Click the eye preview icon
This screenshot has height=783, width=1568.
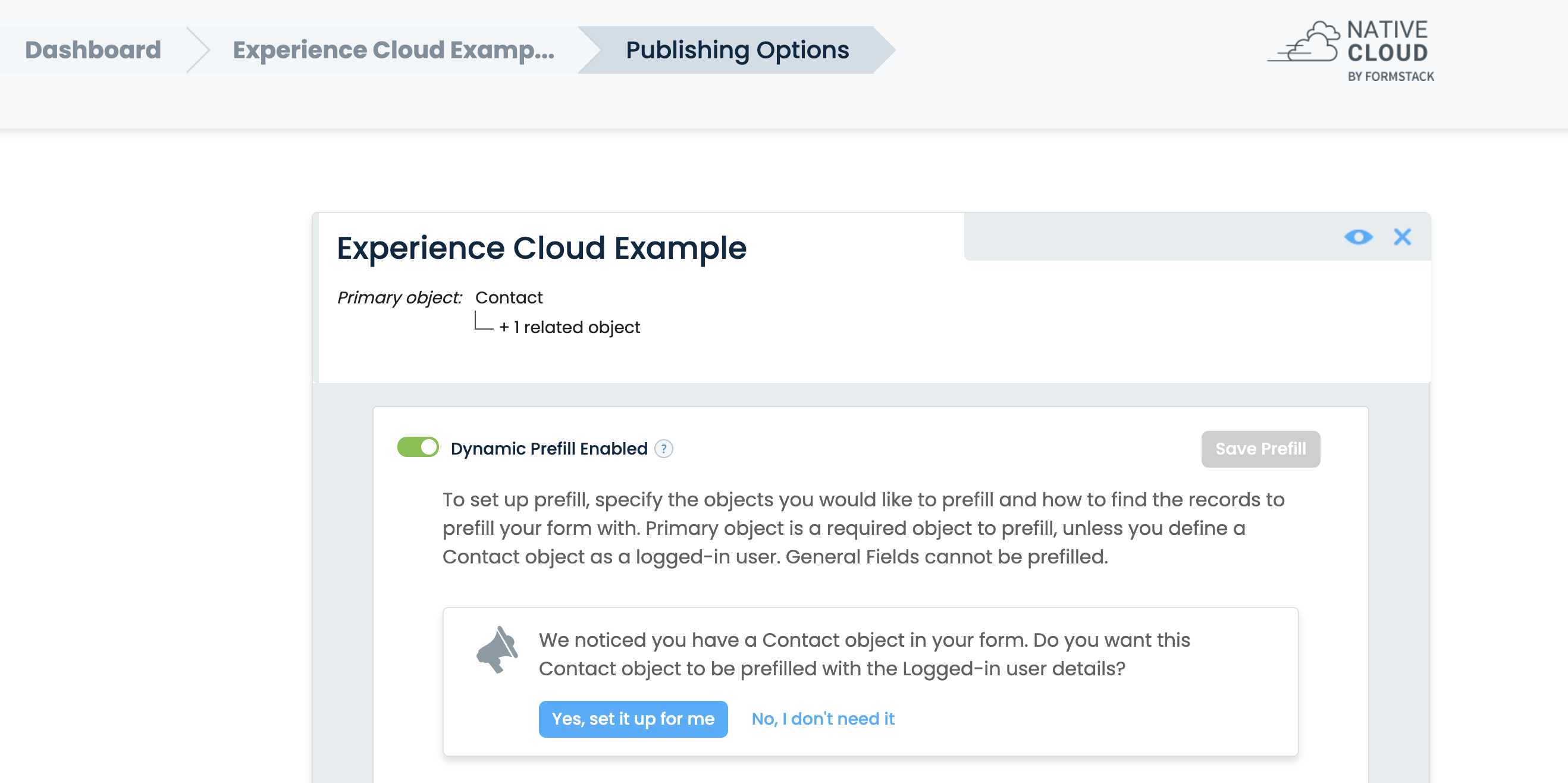1358,237
